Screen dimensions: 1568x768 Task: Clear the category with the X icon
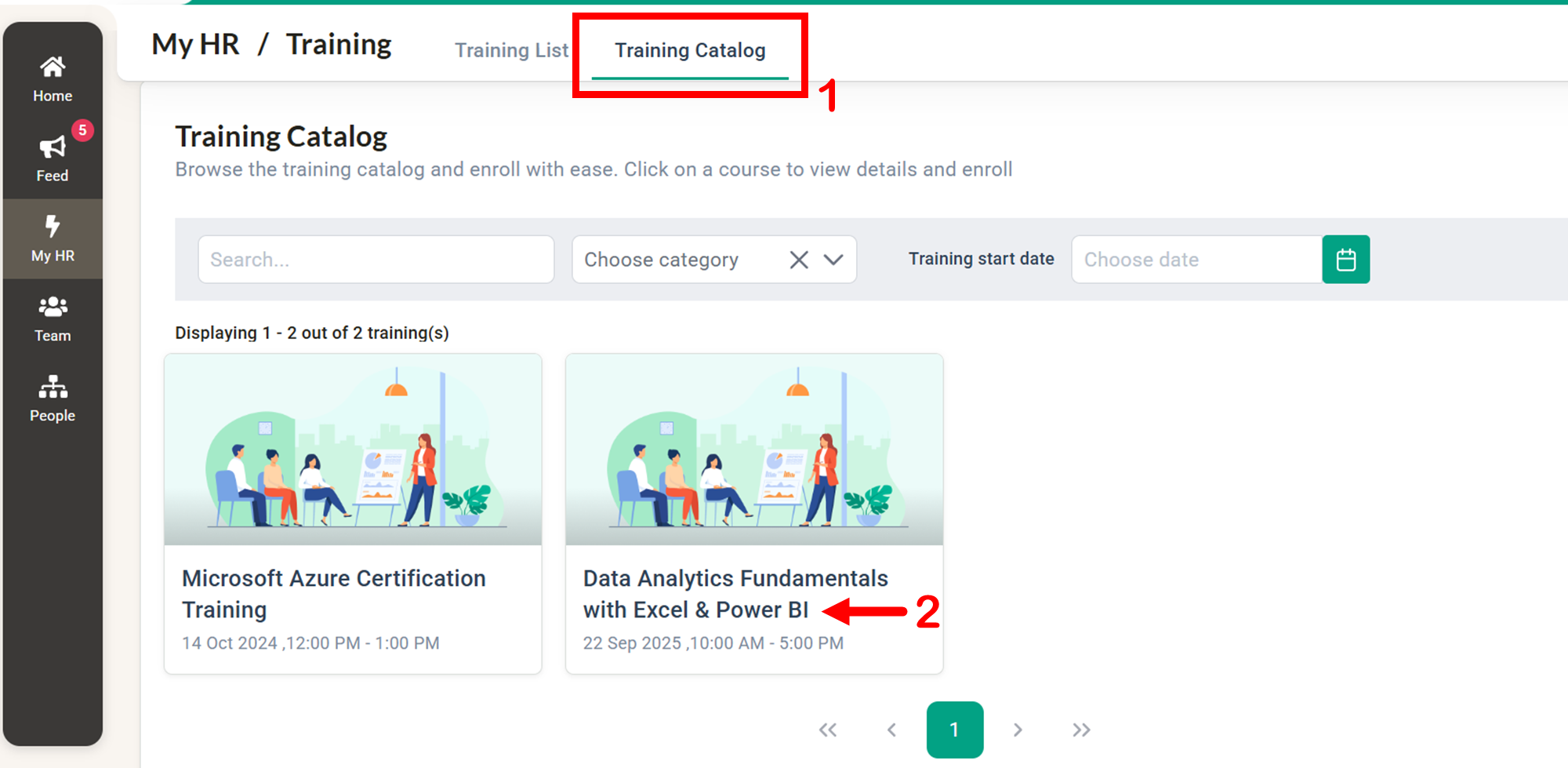coord(798,260)
